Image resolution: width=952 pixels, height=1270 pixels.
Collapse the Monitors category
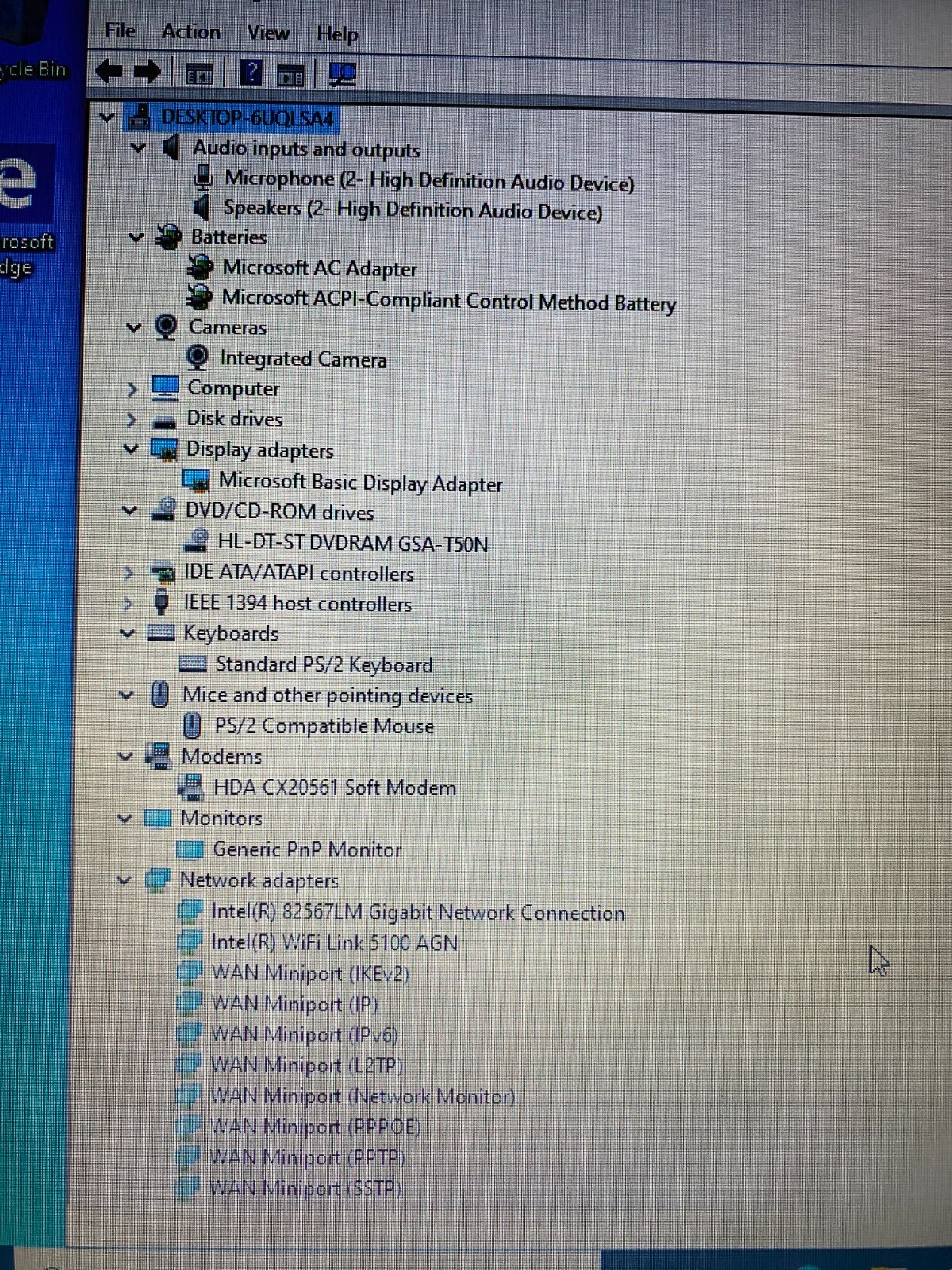125,818
